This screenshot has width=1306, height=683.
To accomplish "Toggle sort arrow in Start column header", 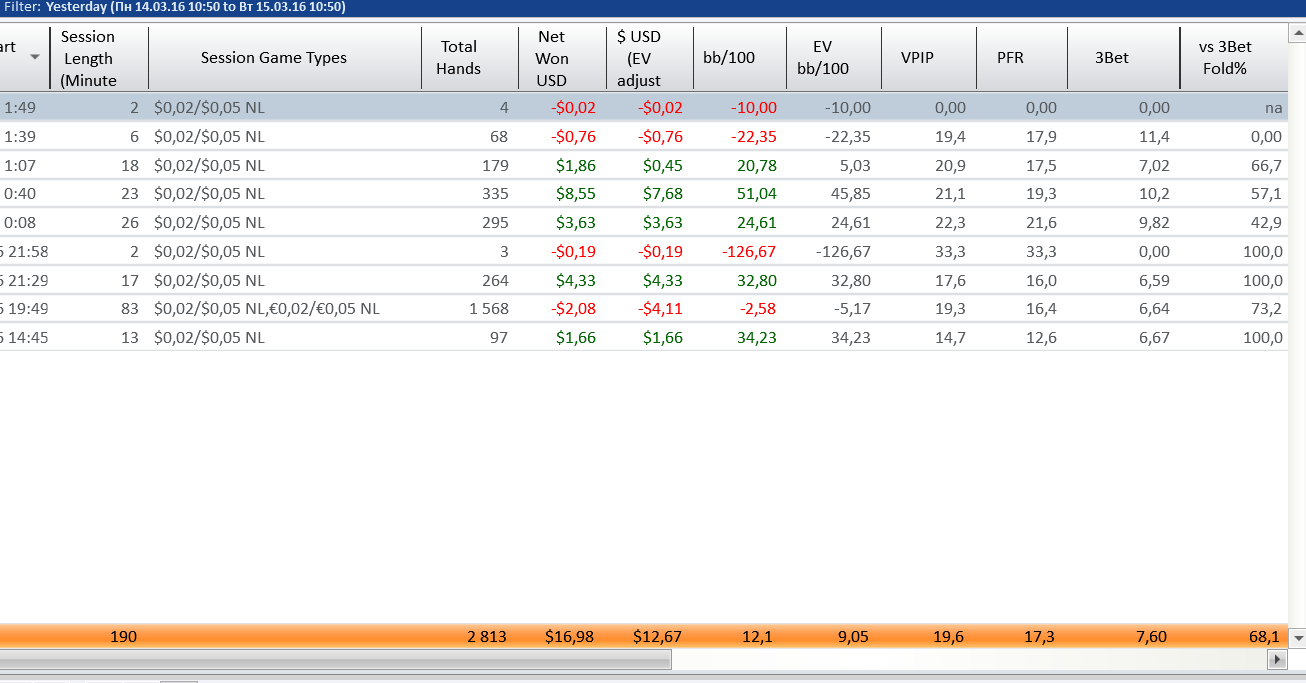I will (35, 57).
